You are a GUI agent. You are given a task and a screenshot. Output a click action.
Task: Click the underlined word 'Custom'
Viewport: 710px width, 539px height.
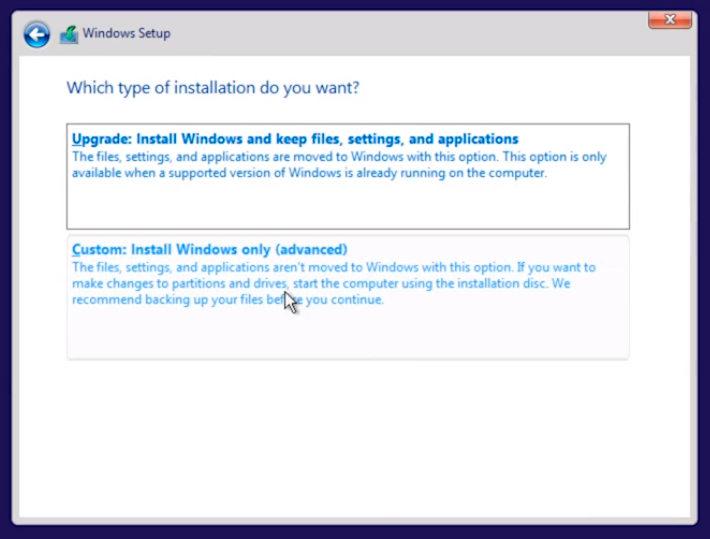coord(97,249)
